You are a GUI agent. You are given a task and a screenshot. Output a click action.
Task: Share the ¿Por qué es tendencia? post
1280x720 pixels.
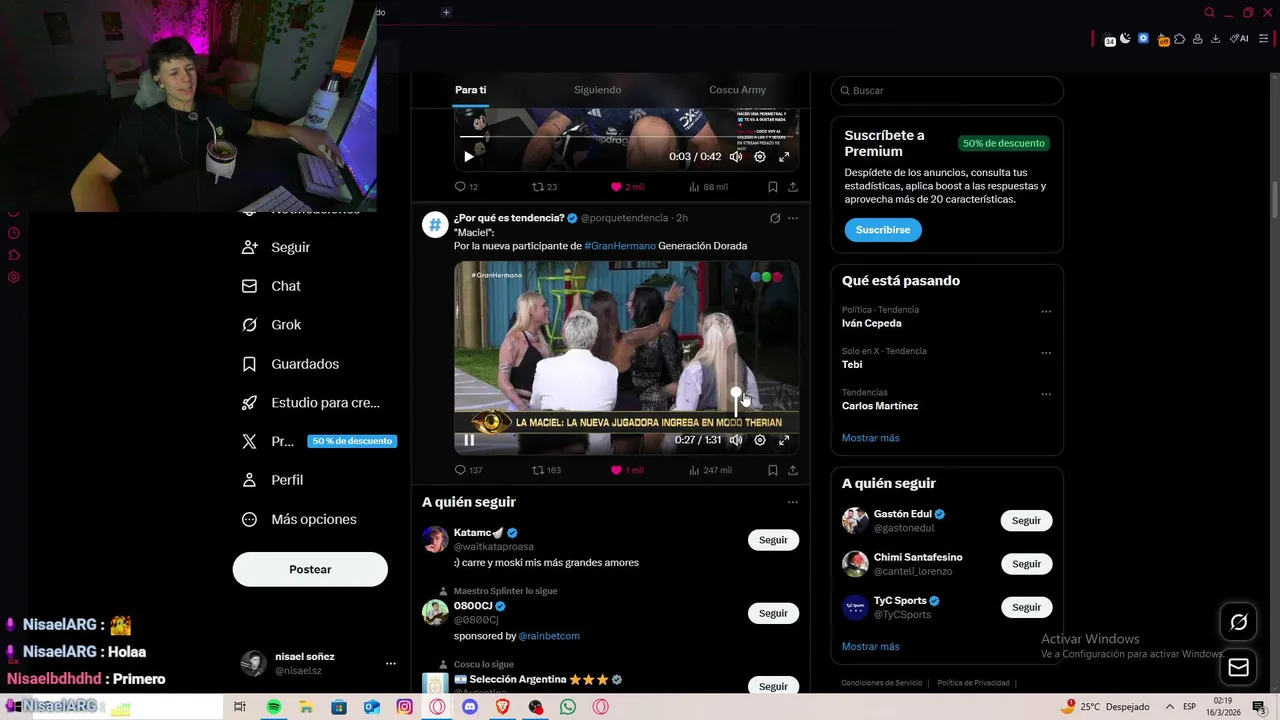coord(793,470)
